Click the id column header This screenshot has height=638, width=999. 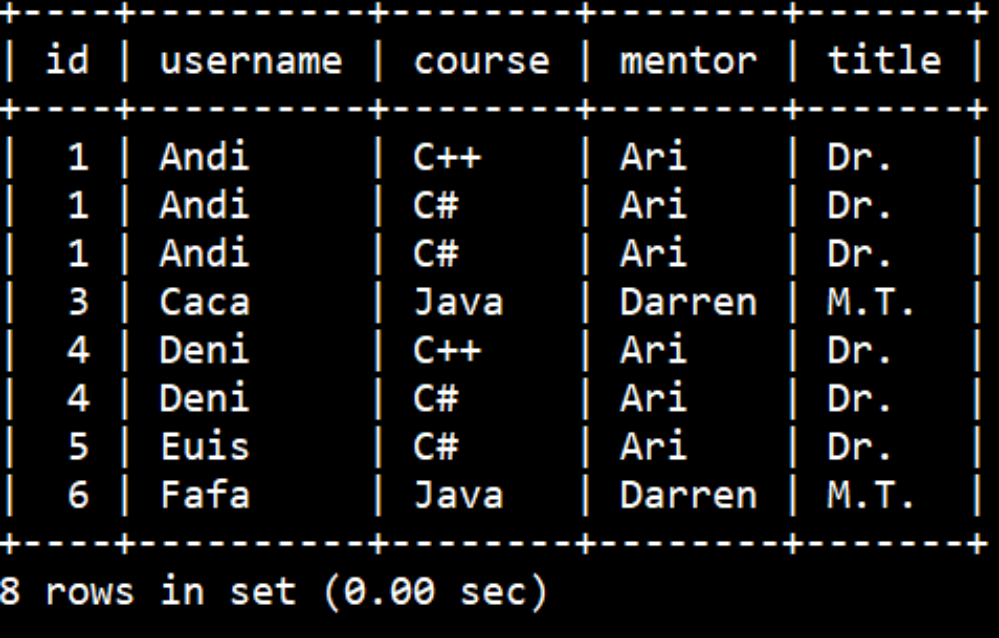pyautogui.click(x=67, y=60)
